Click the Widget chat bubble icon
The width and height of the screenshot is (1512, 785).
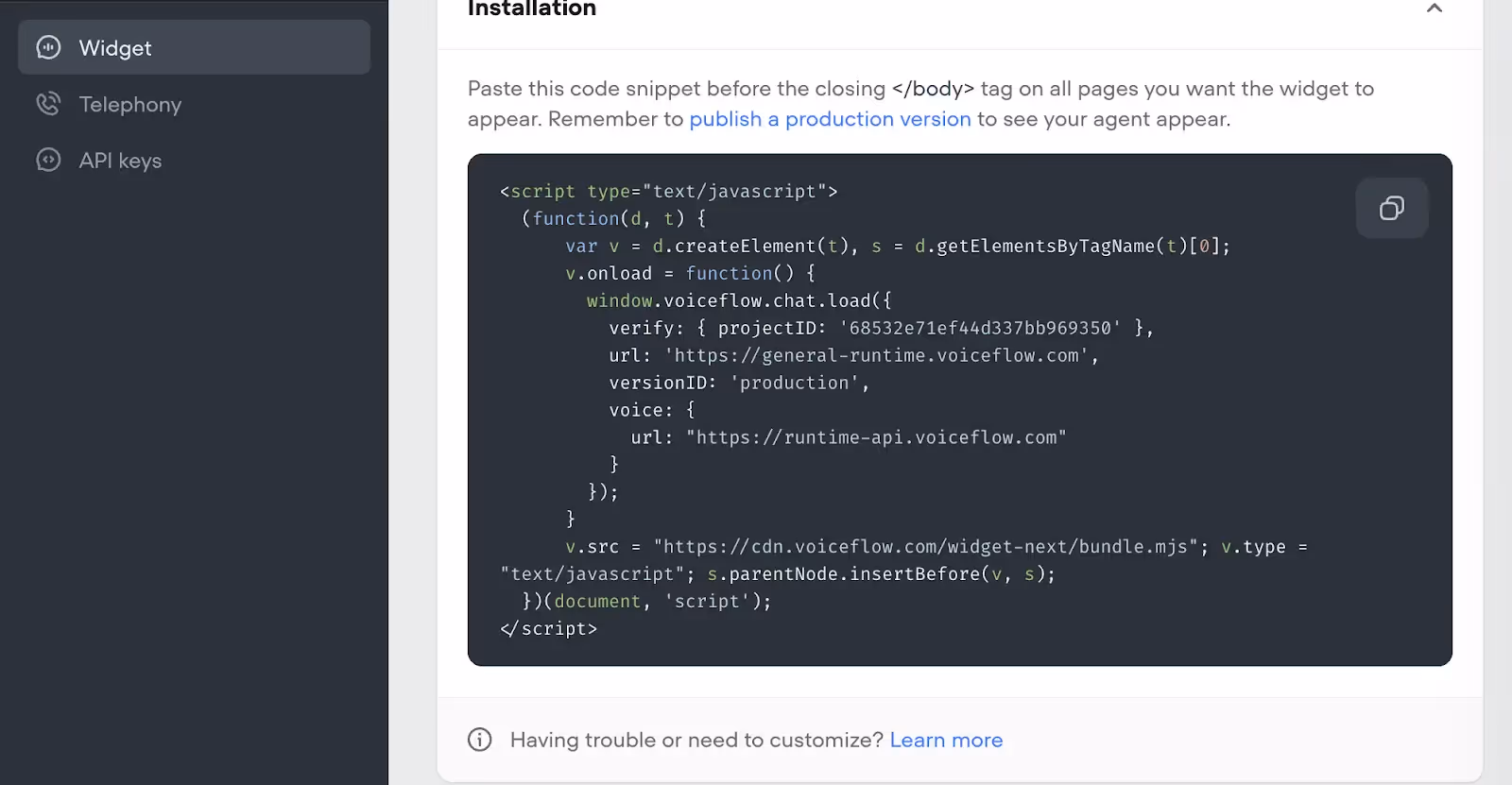click(48, 47)
